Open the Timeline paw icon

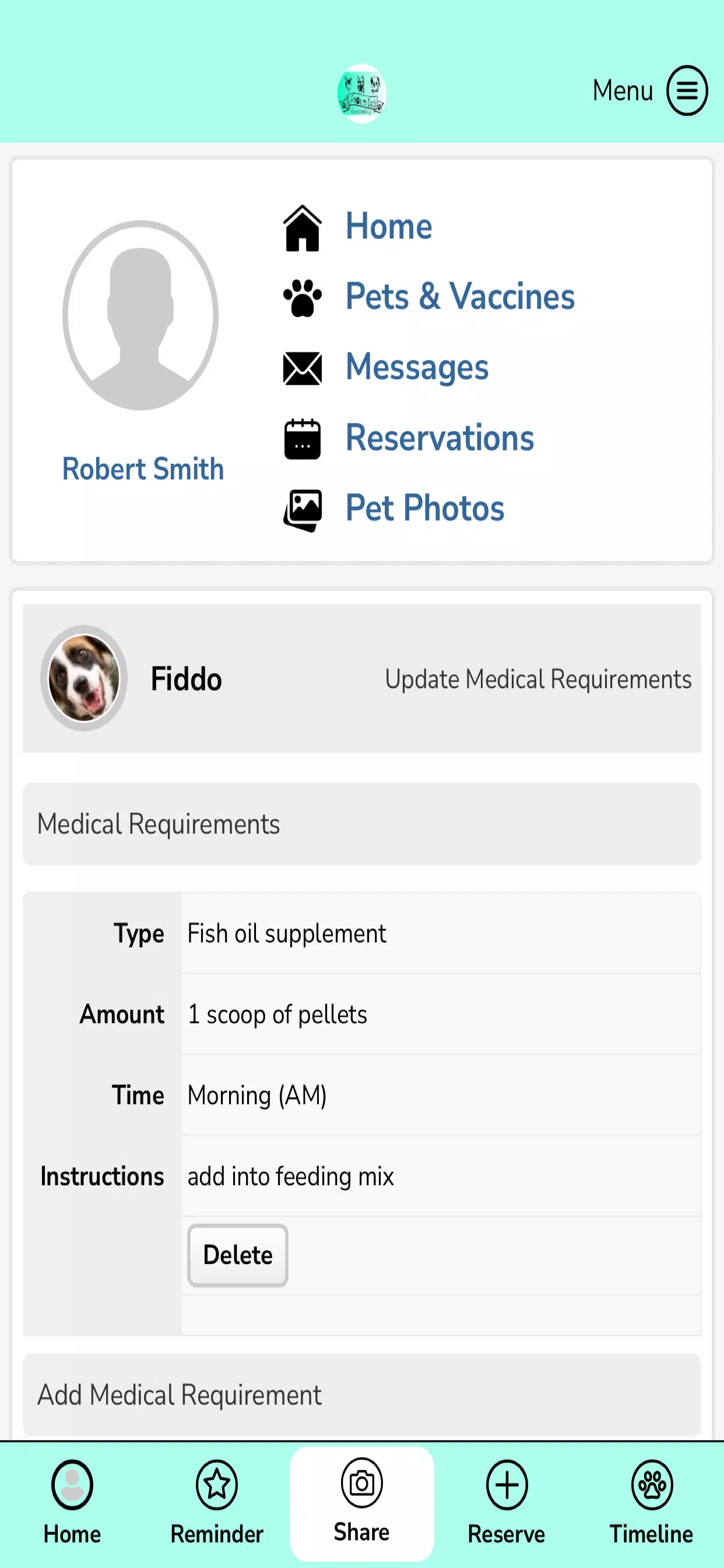tap(652, 1485)
